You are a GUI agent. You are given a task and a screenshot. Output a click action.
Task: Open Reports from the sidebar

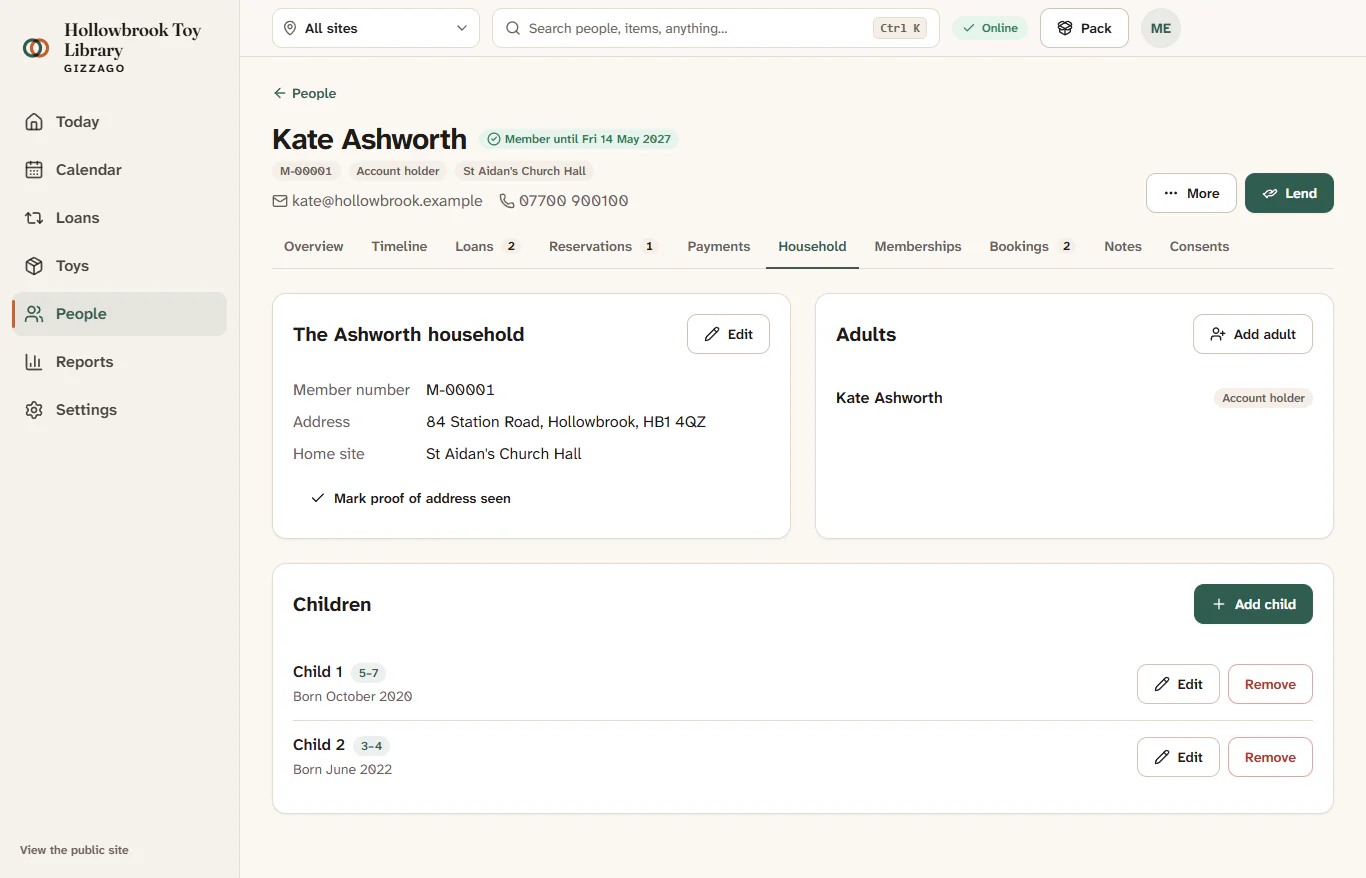[119, 362]
